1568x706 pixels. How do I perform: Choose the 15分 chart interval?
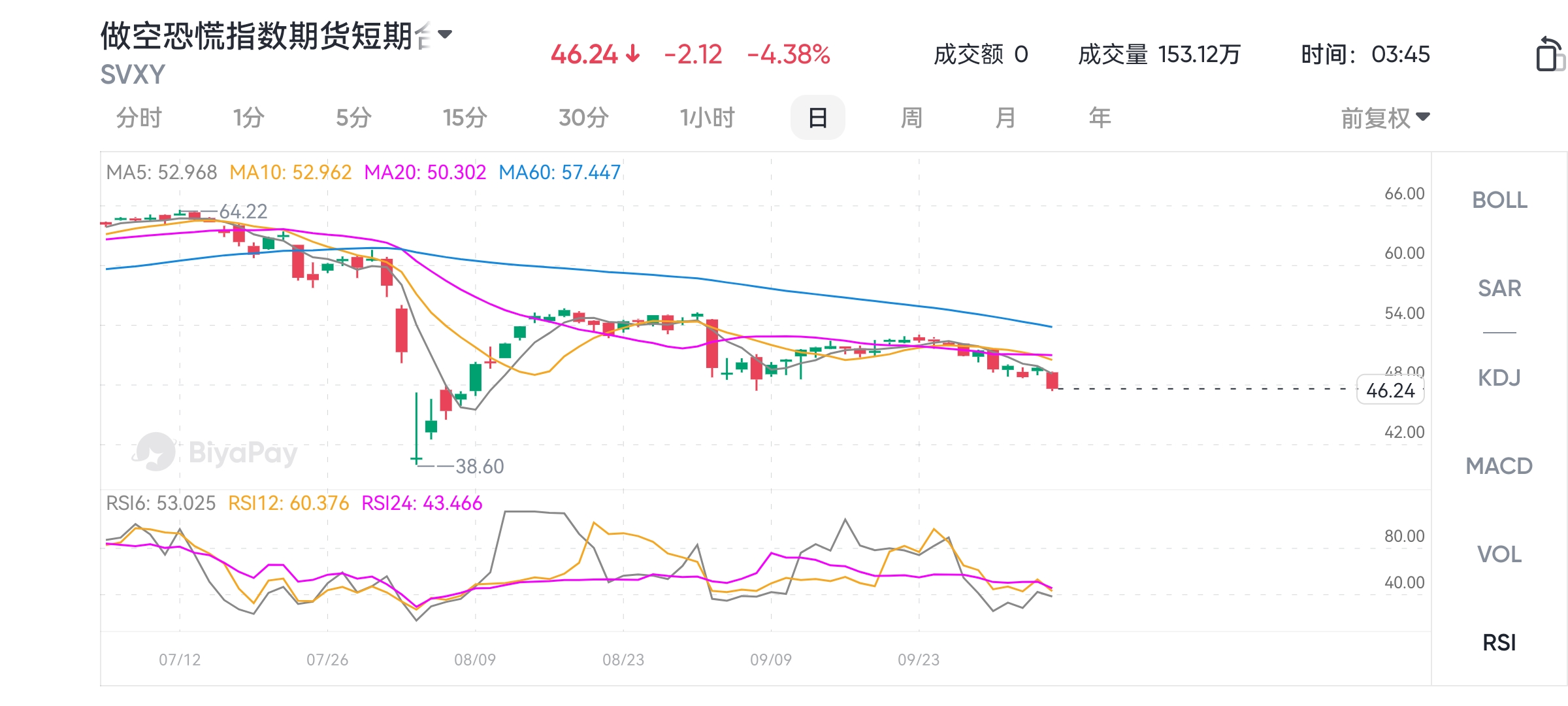click(465, 118)
